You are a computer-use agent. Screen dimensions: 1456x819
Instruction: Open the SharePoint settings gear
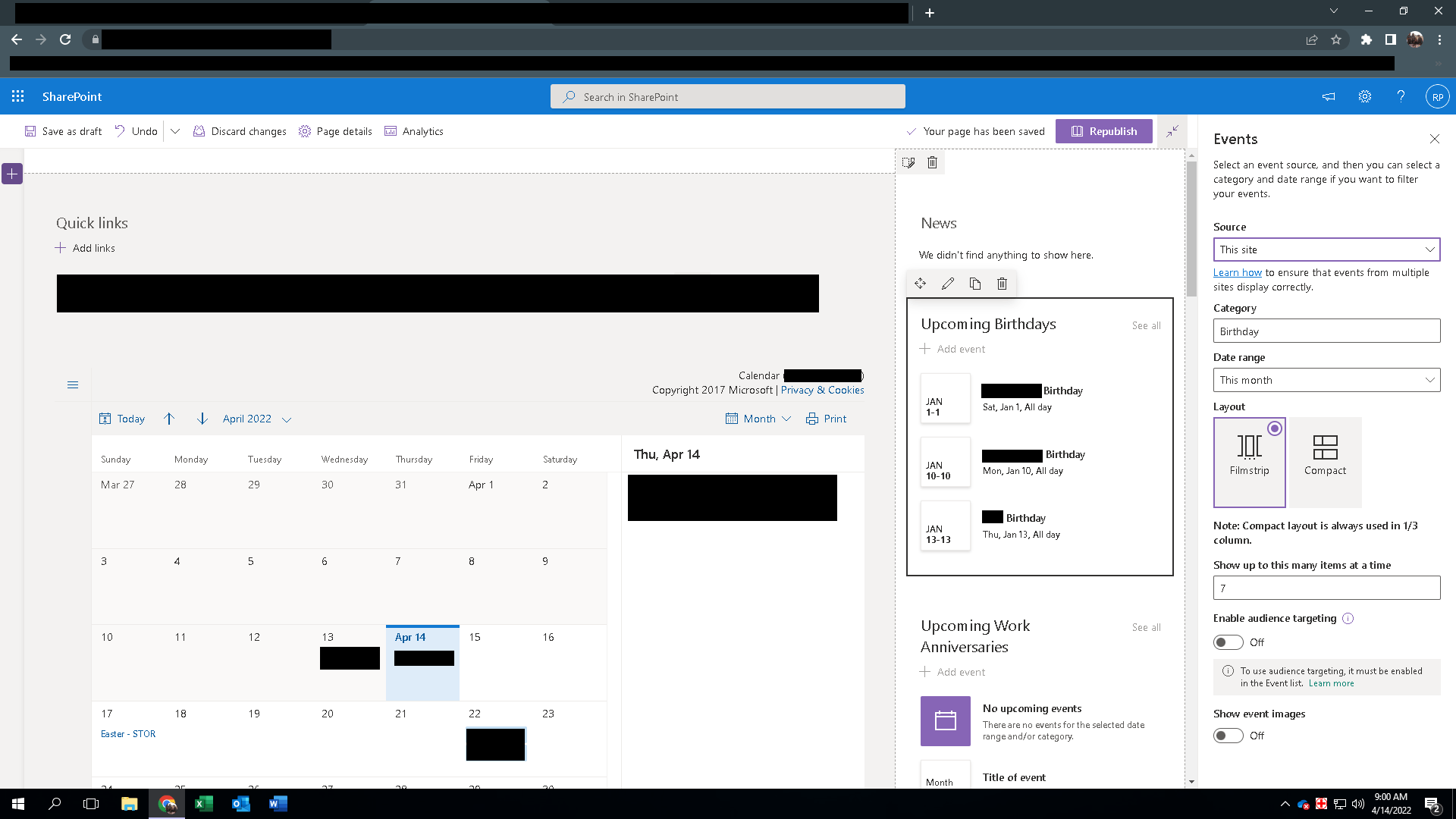(1365, 96)
